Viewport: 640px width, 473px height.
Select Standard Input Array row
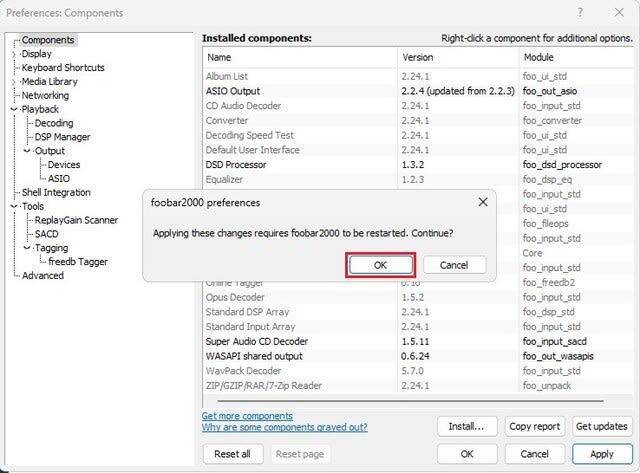(x=418, y=326)
